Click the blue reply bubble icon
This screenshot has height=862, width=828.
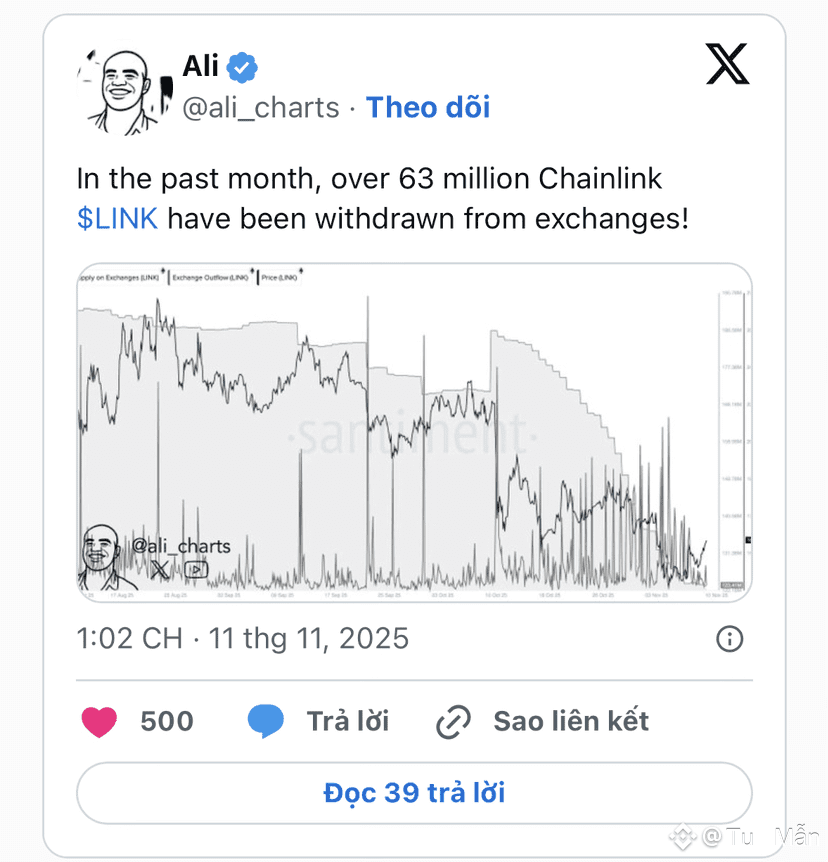[x=266, y=721]
